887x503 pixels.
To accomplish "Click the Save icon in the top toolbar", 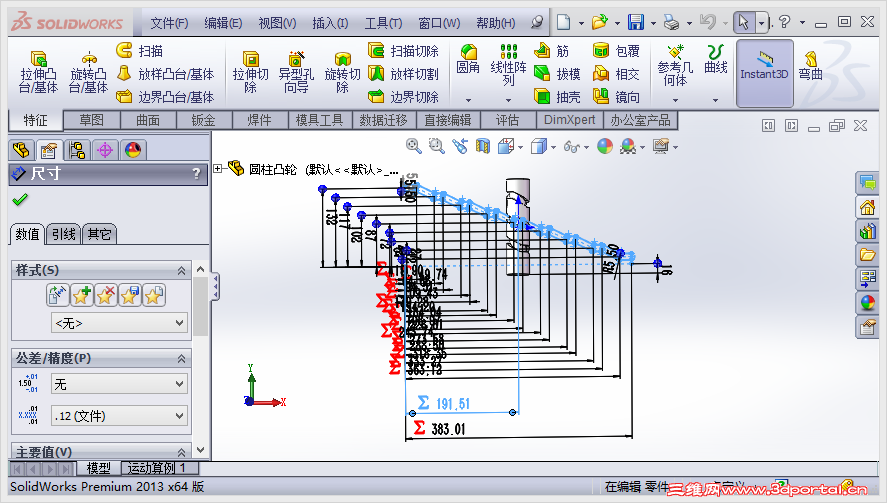I will point(636,22).
